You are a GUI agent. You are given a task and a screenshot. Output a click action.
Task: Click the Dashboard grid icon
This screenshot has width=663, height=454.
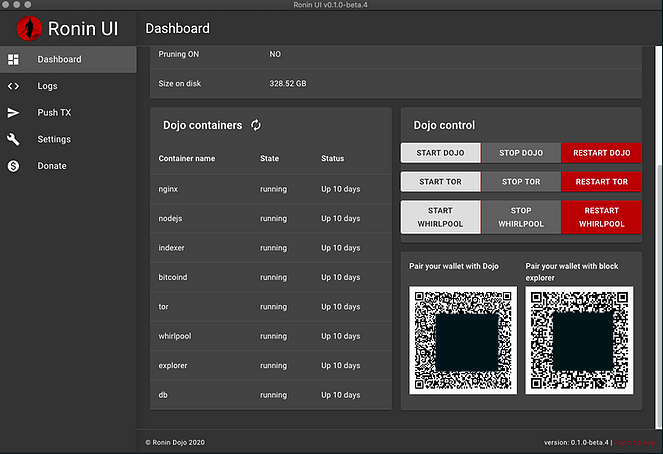13,59
